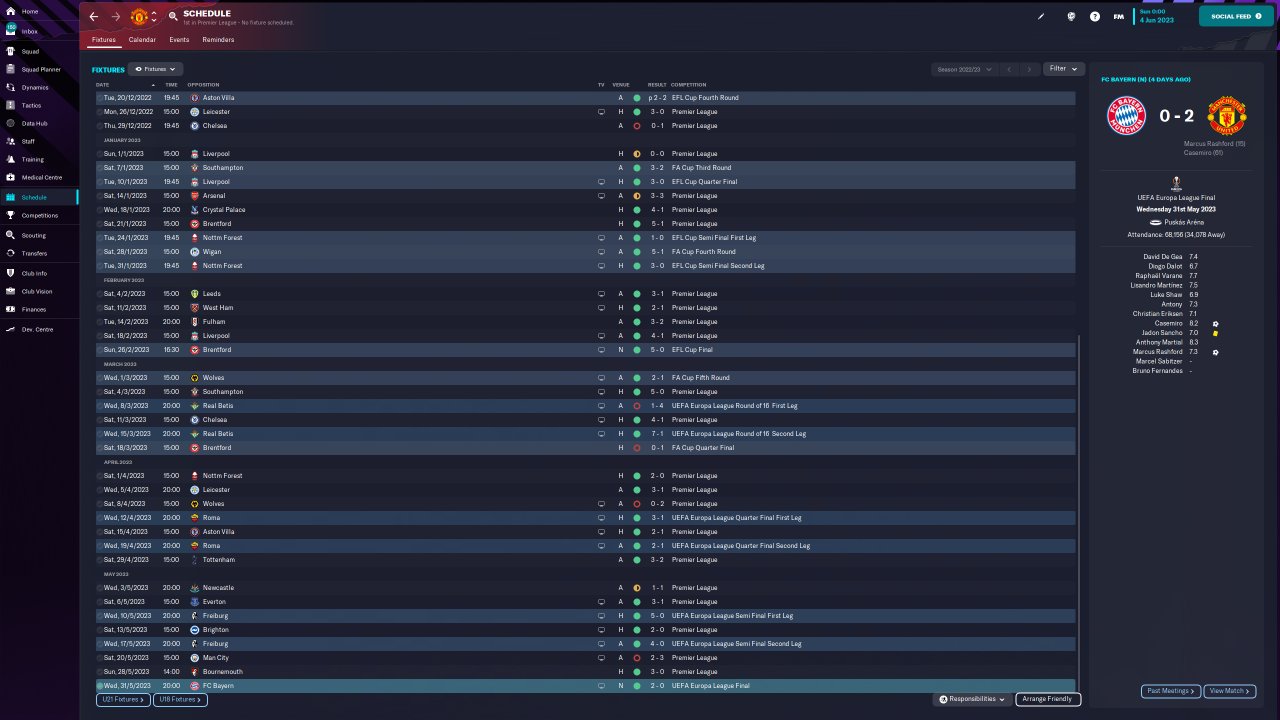The image size is (1280, 720).
Task: Switch to the Fixtures tab
Action: click(x=104, y=40)
